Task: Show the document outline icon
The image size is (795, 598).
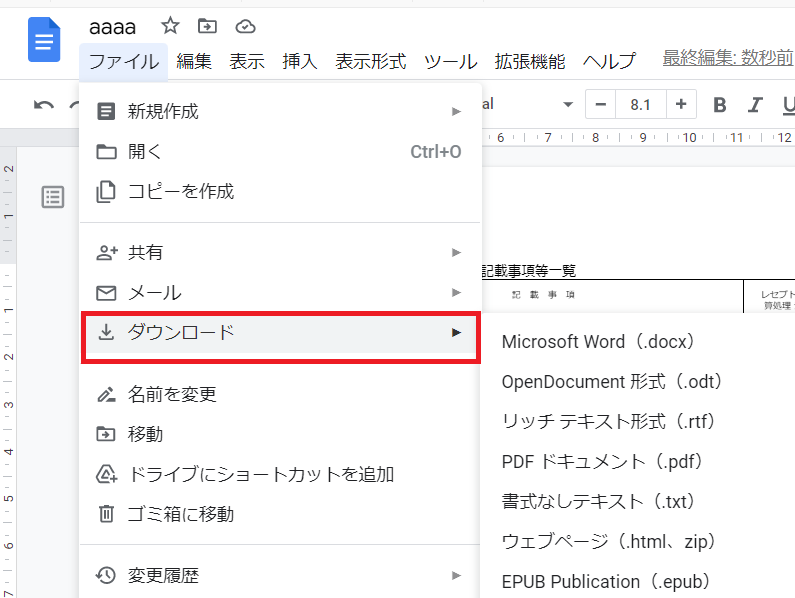Action: (x=53, y=197)
